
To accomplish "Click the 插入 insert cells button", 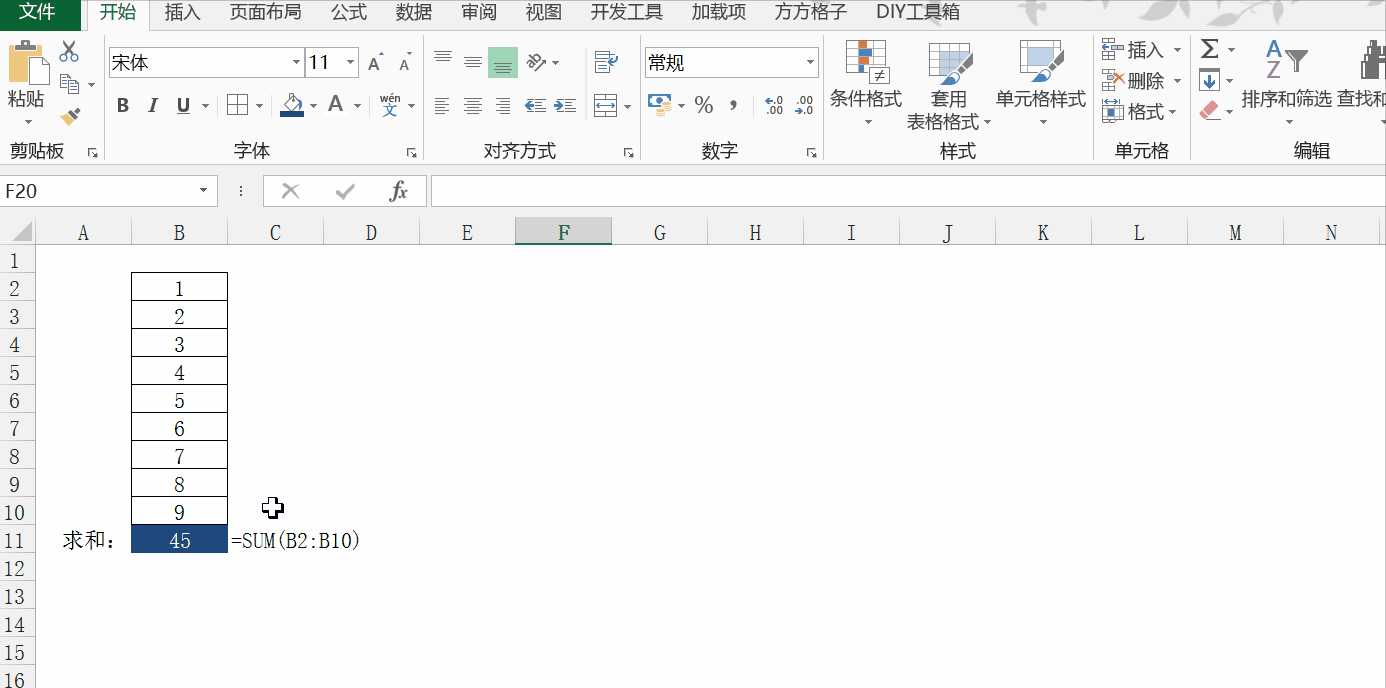I will click(x=1141, y=49).
